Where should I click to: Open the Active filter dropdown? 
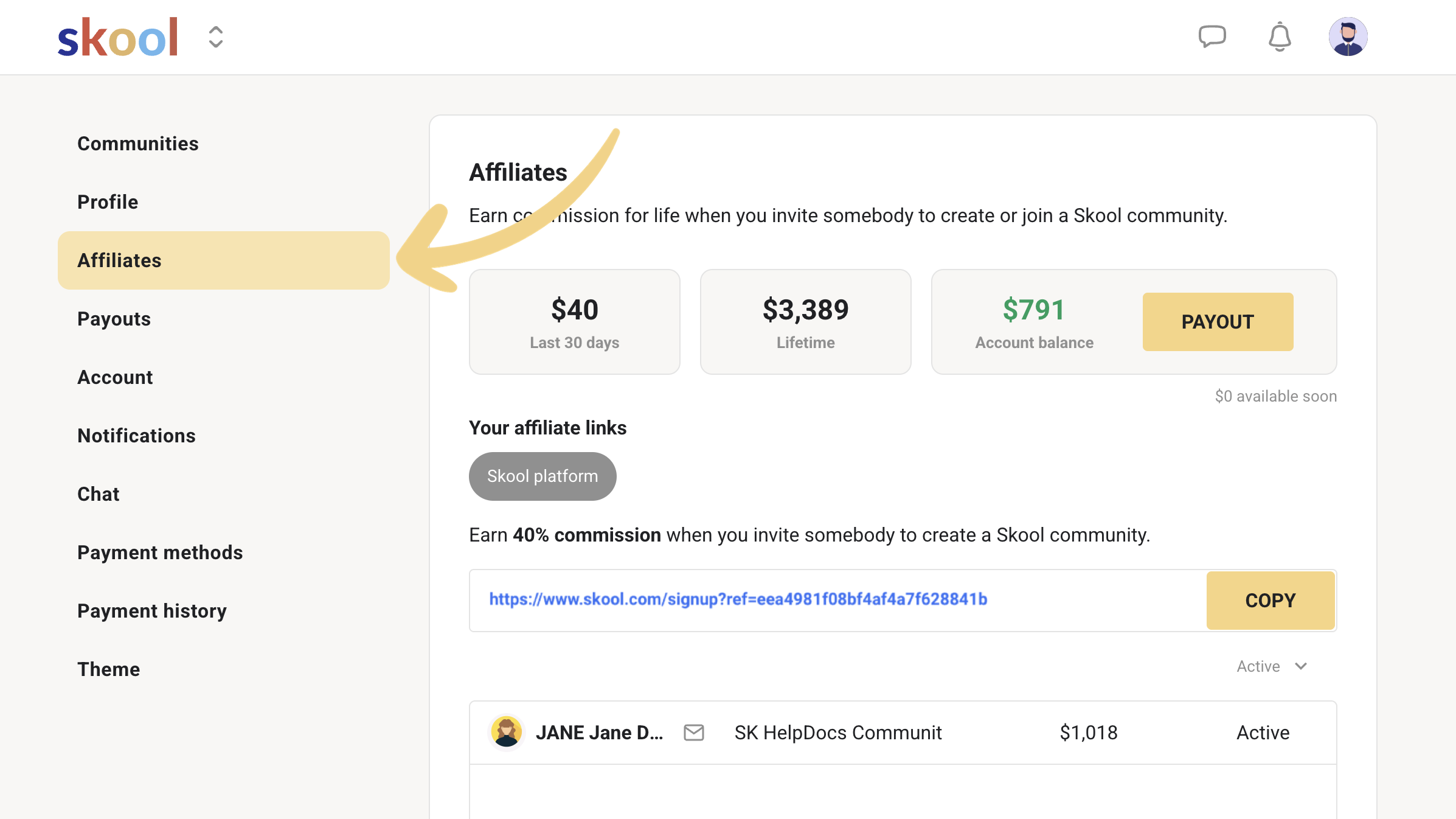coord(1271,666)
